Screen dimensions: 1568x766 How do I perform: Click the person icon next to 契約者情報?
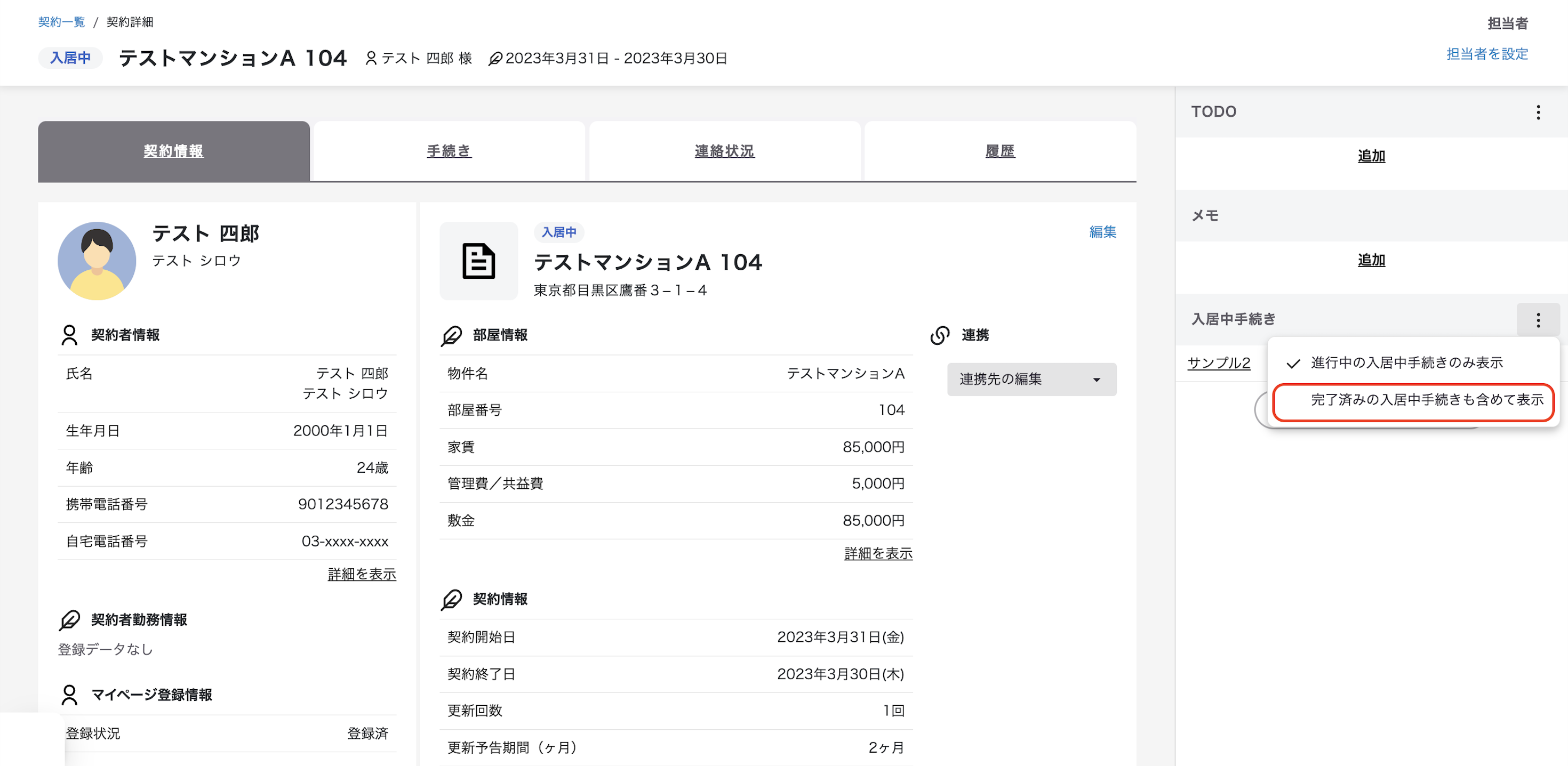click(69, 335)
